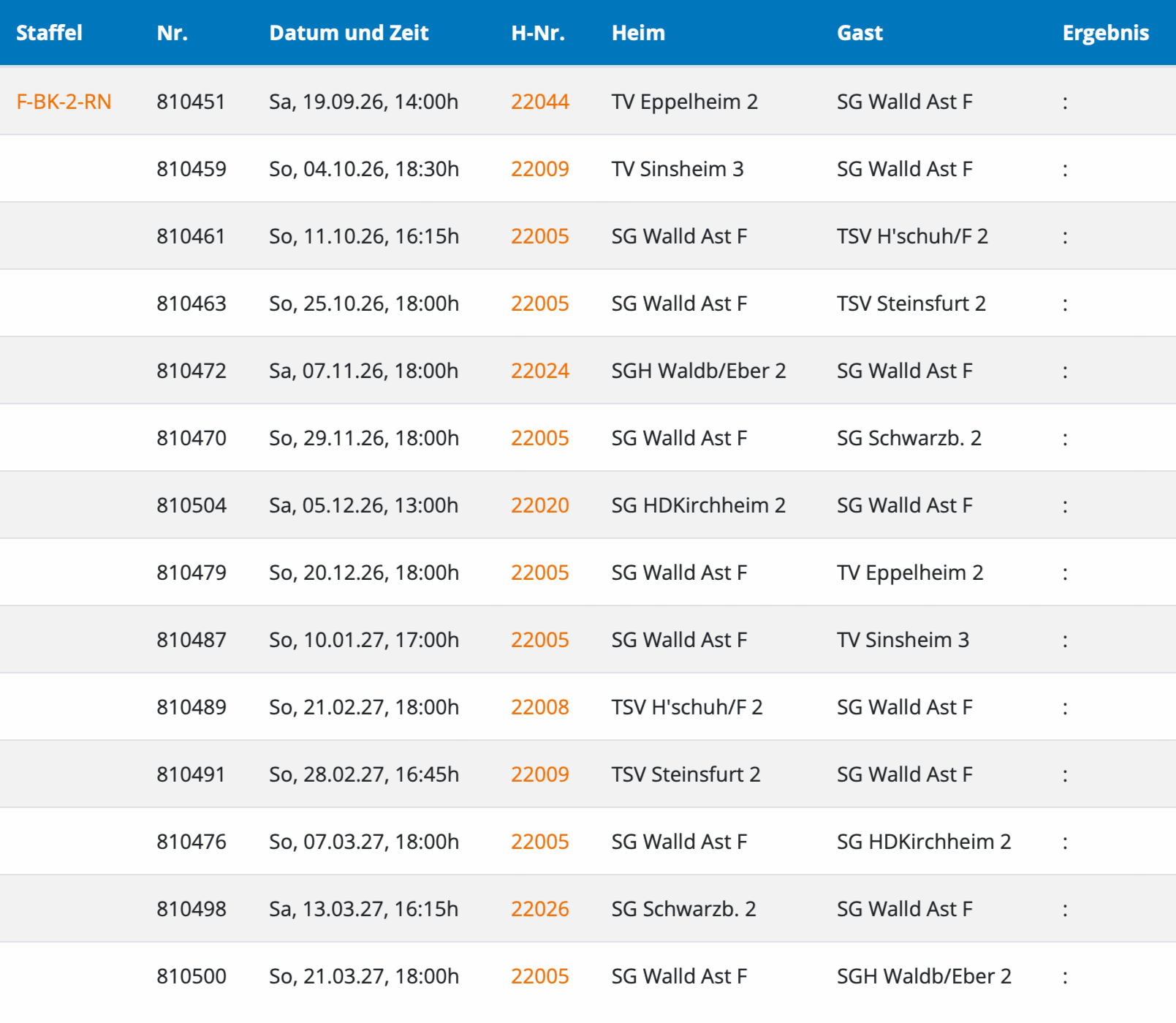Viewport: 1176px width, 1023px height.
Task: Open hall 22005 link for game 810479
Action: pos(539,573)
